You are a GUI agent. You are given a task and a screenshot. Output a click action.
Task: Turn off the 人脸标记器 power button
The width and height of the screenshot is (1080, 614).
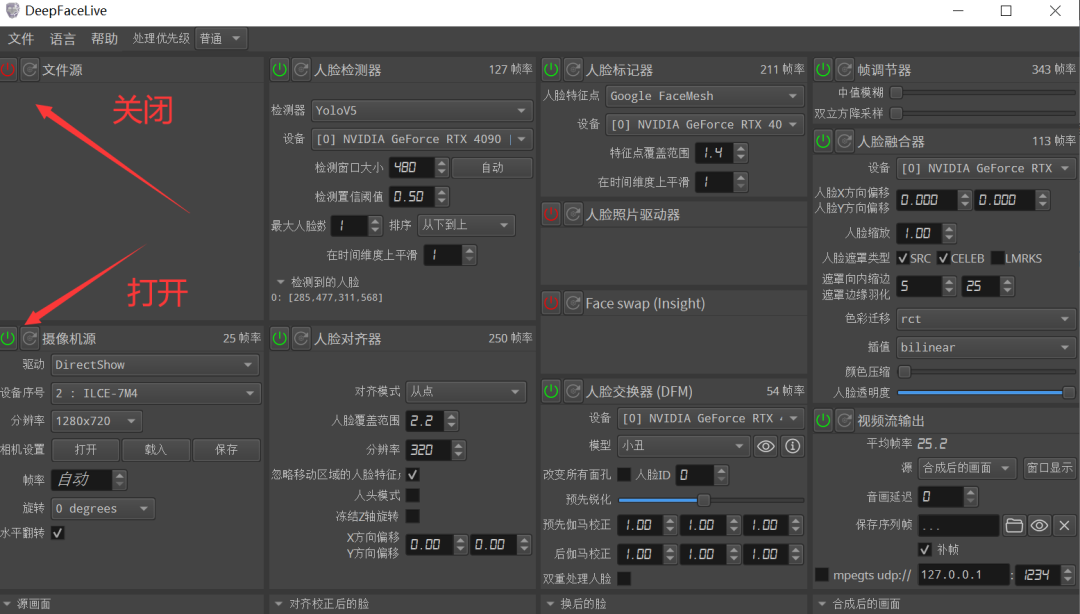[x=551, y=70]
